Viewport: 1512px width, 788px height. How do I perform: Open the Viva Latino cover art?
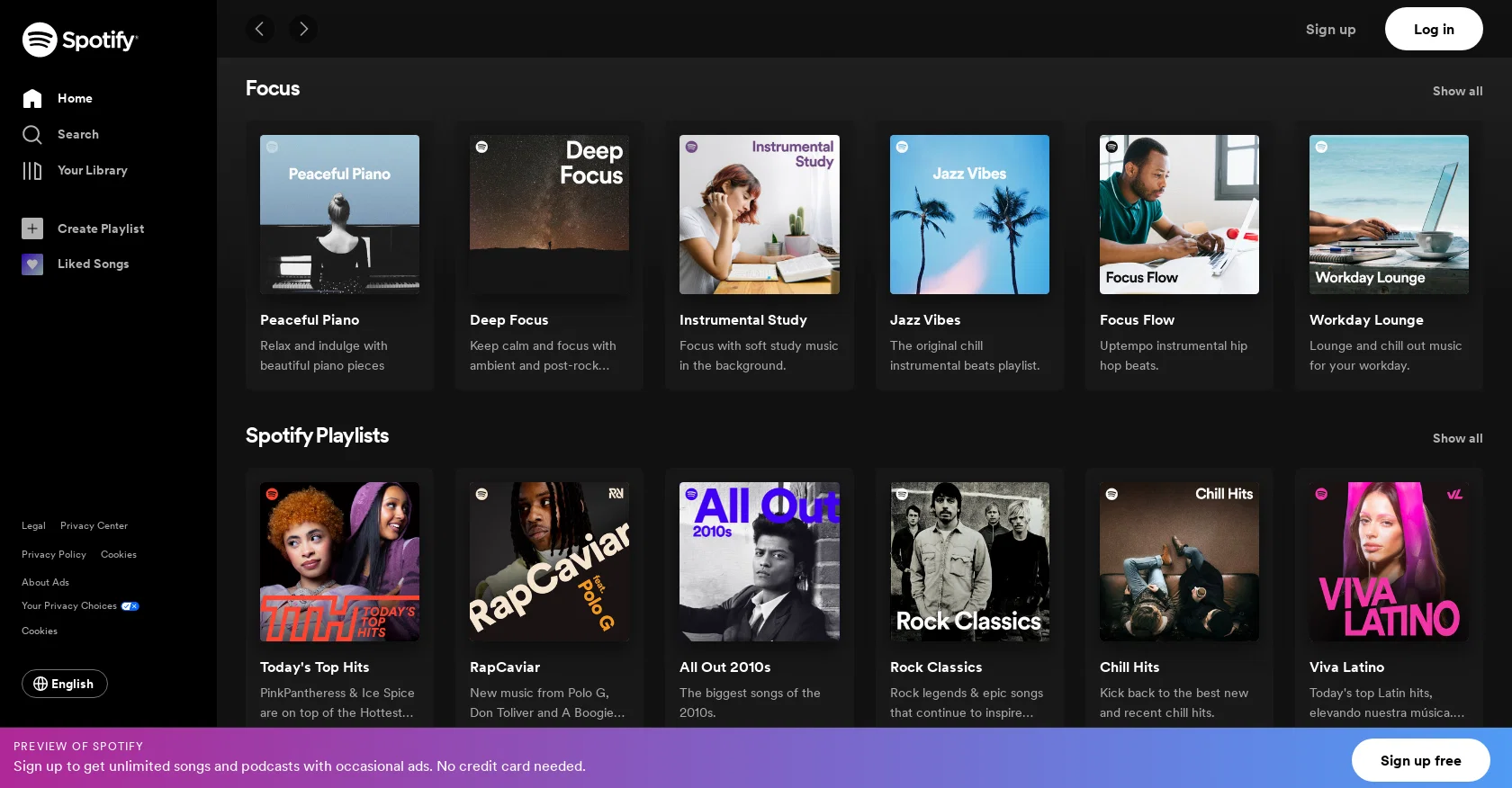tap(1389, 561)
